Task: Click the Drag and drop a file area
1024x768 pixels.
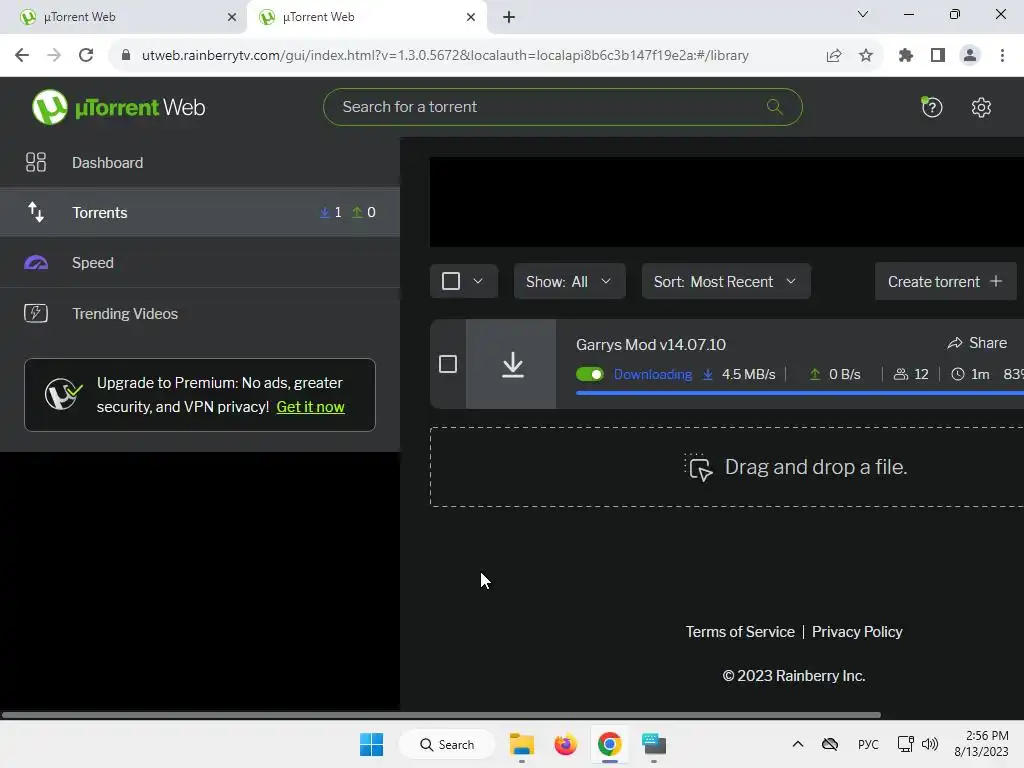Action: [727, 467]
